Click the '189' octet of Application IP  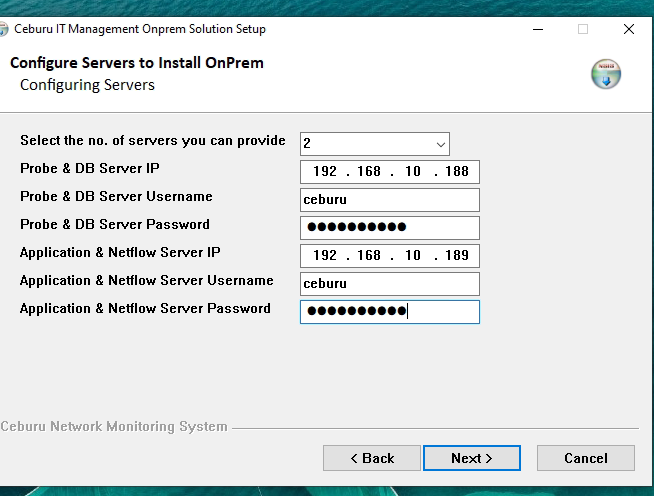click(x=457, y=255)
